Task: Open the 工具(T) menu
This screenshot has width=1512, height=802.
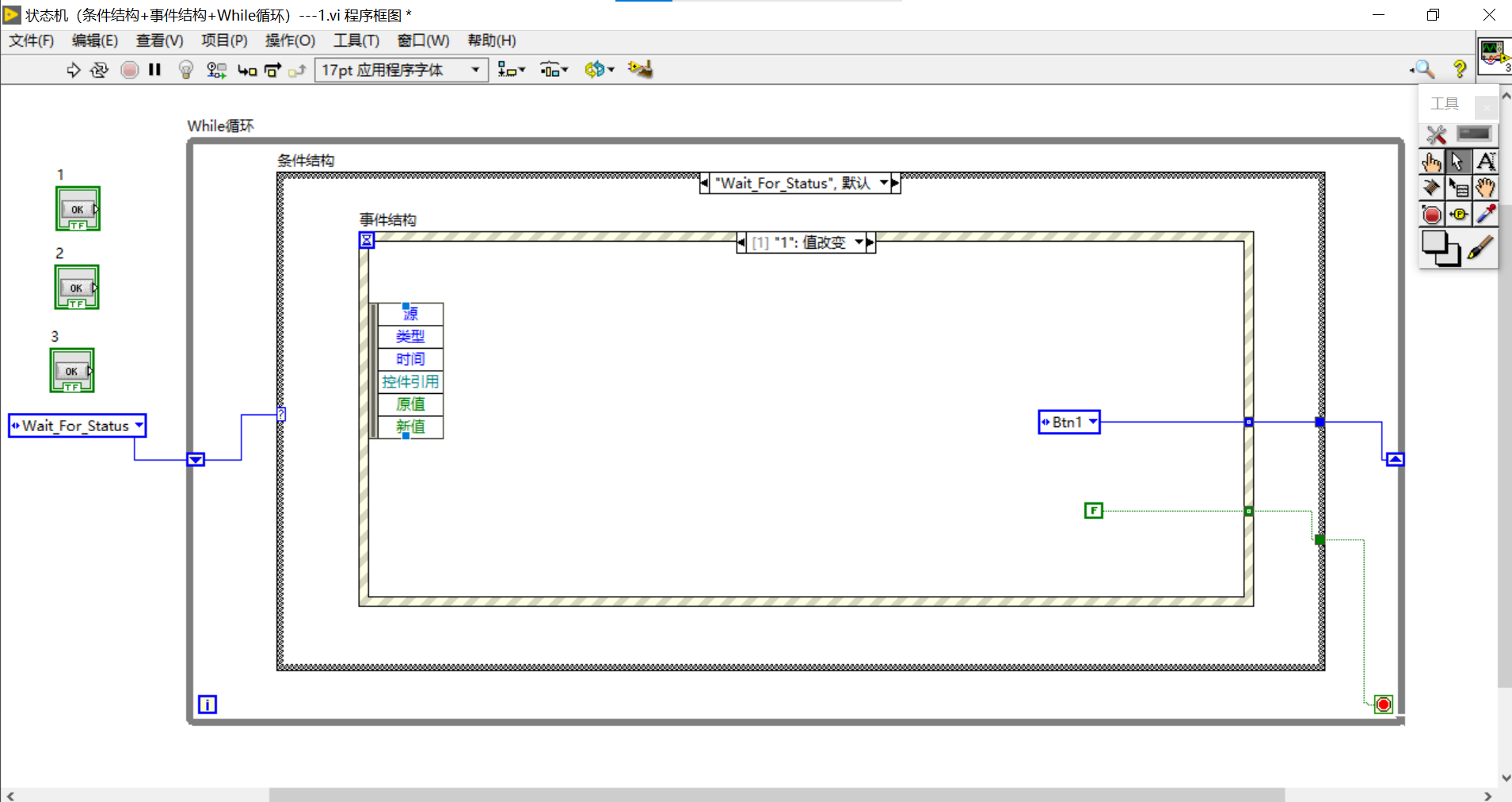Action: 356,40
